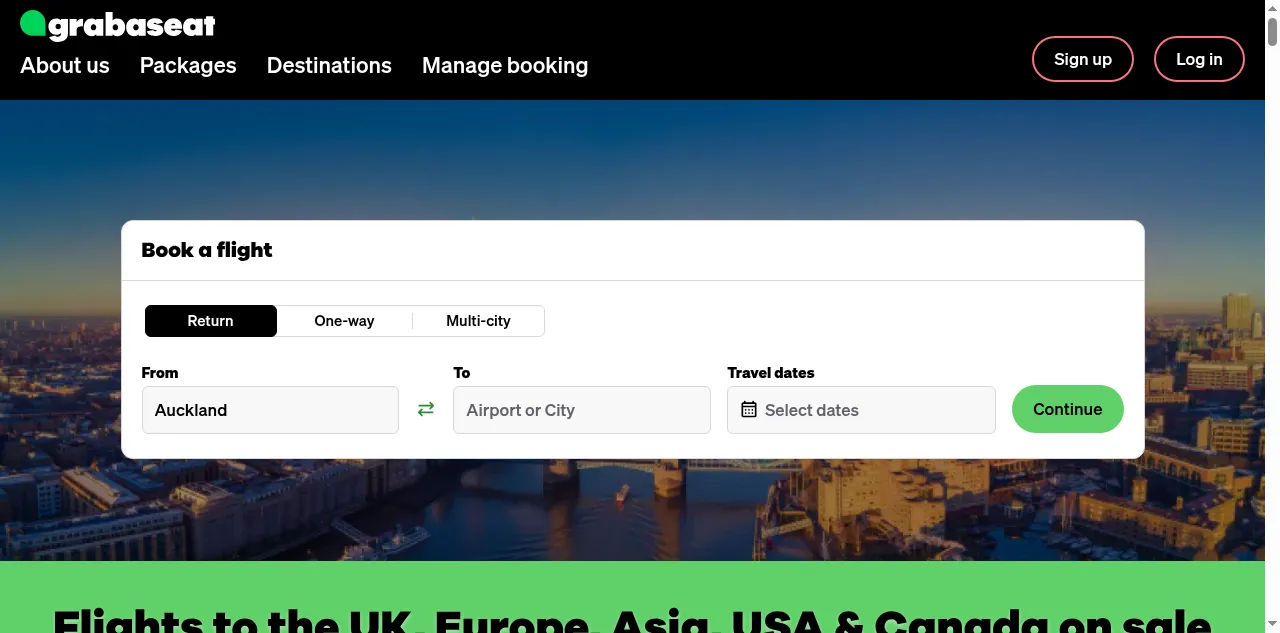Go to the Packages menu item
The height and width of the screenshot is (633, 1280).
click(188, 66)
